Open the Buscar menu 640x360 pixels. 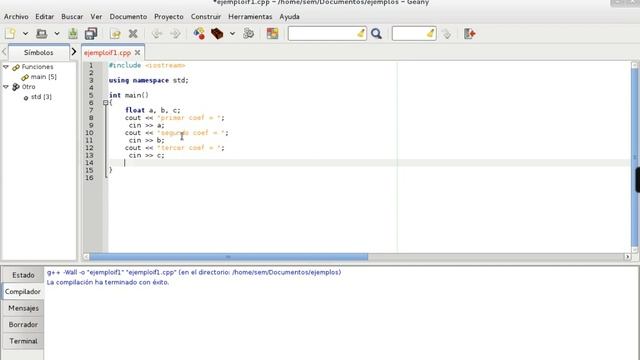(72, 17)
